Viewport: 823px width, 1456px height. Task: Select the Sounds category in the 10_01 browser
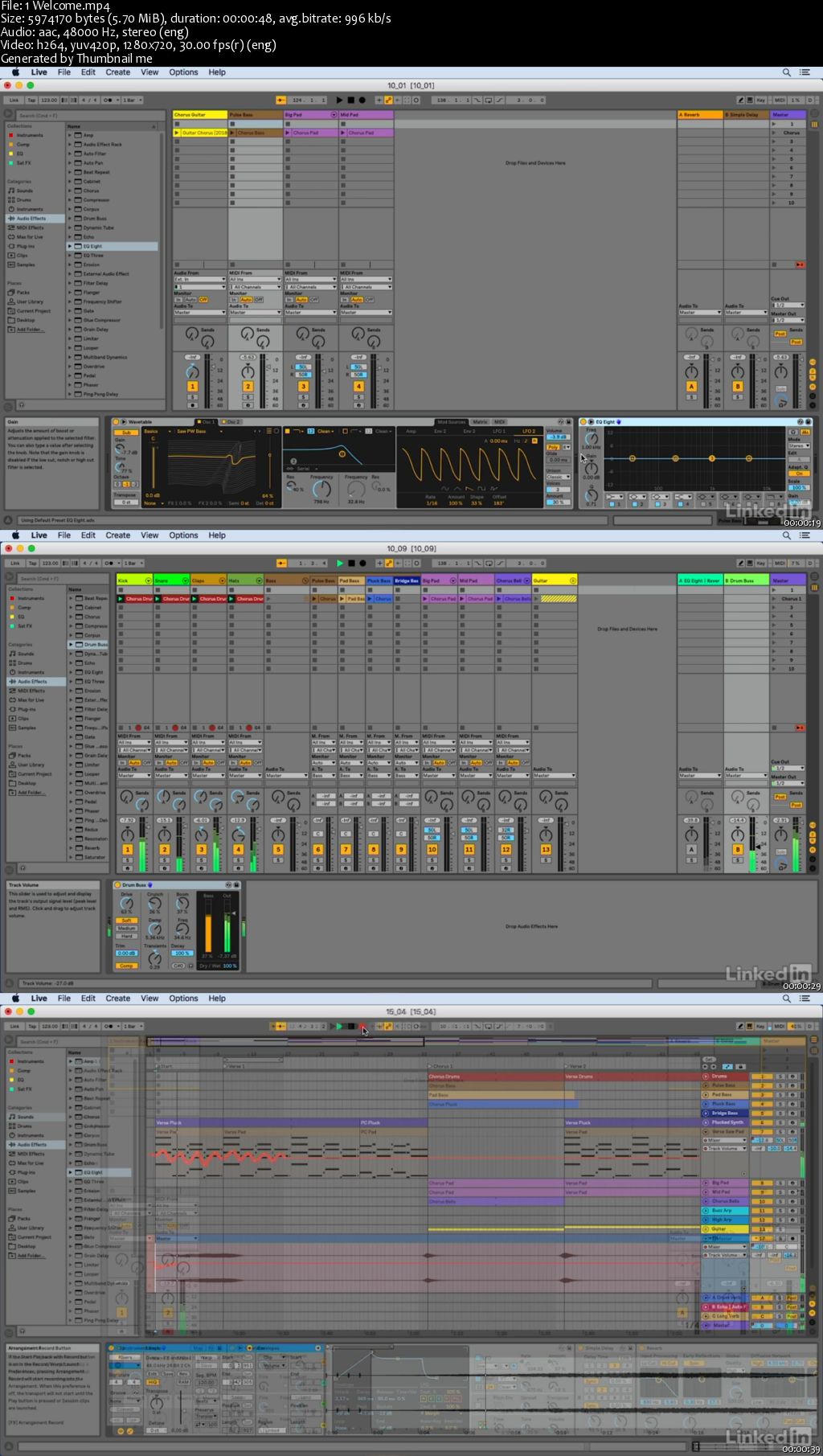[x=25, y=191]
